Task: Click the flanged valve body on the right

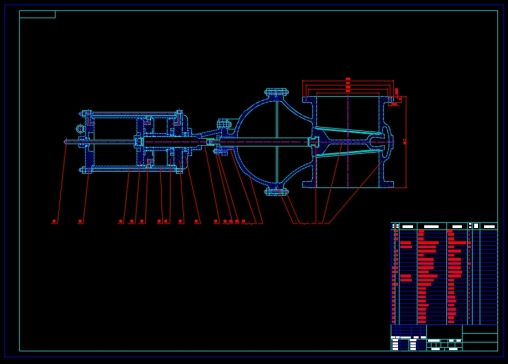Action: pyautogui.click(x=348, y=142)
